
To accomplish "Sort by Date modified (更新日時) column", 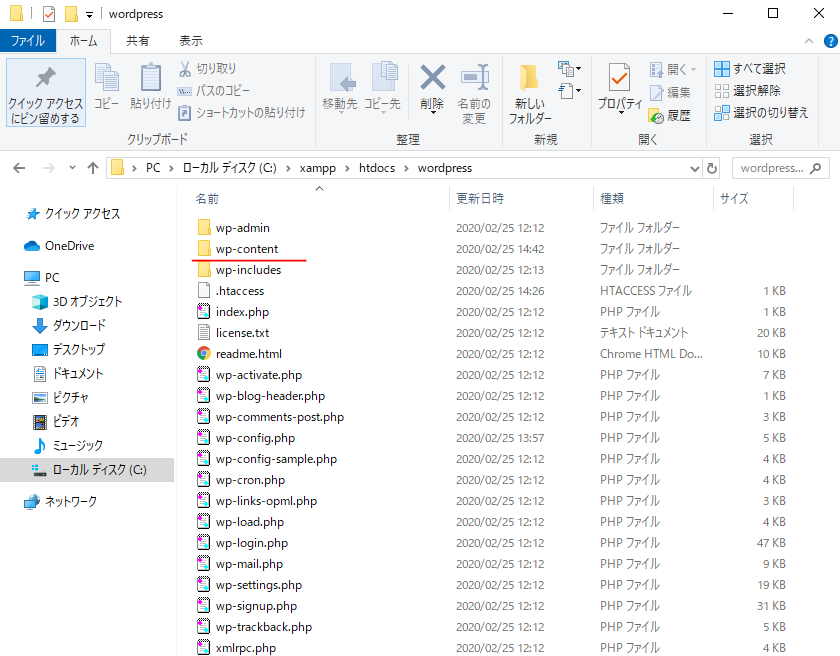I will pos(480,199).
